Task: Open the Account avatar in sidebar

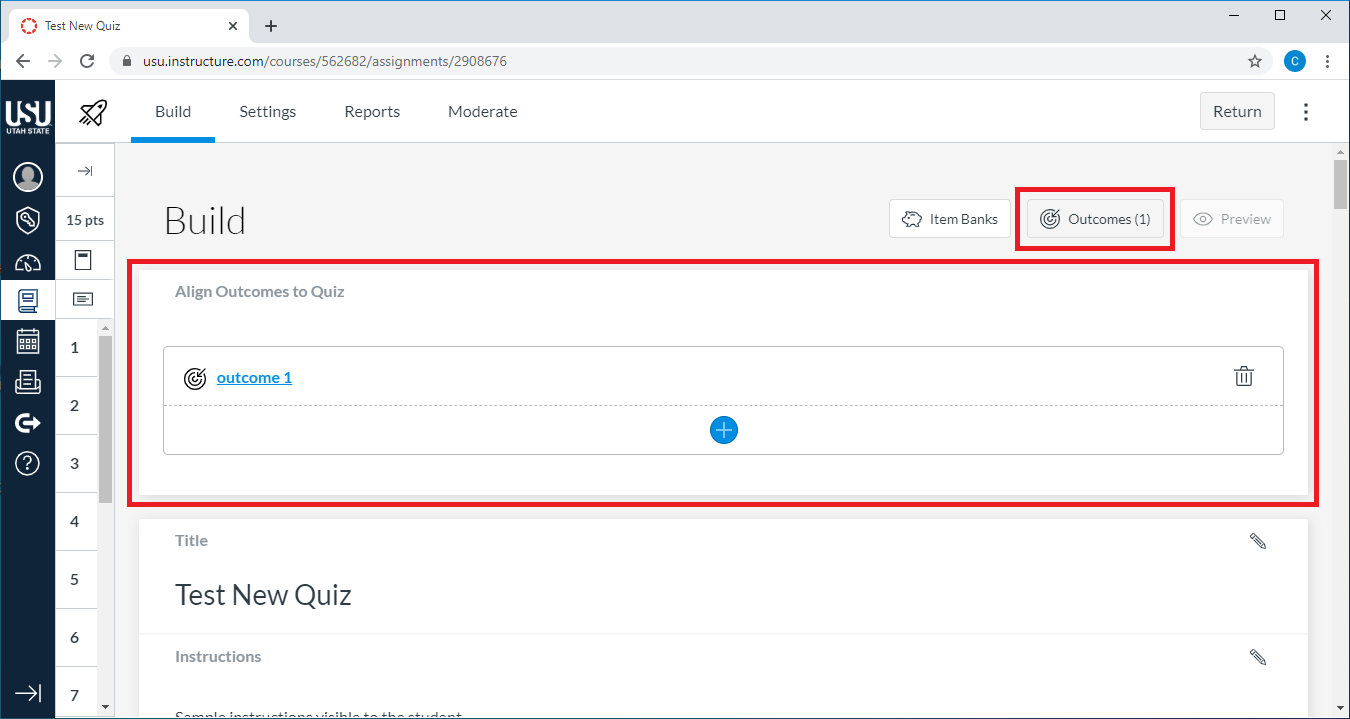Action: click(x=28, y=177)
